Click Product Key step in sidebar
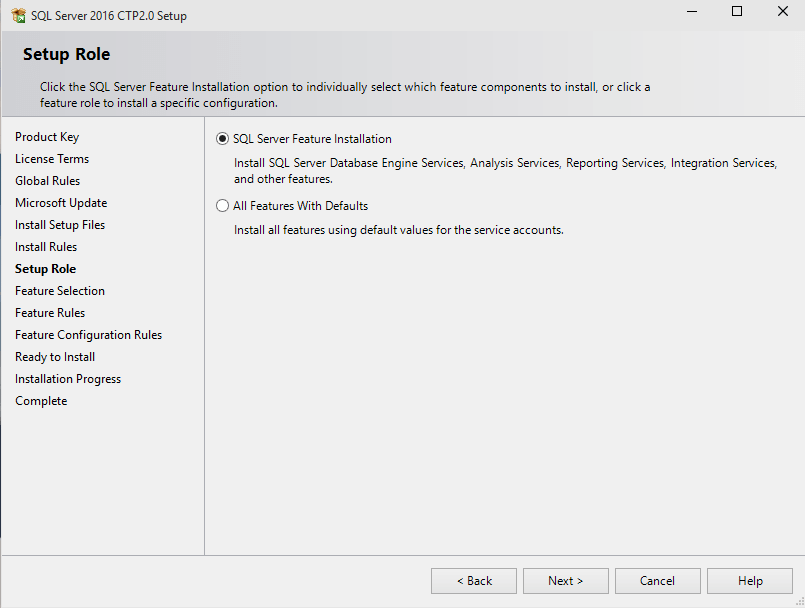The image size is (805, 608). coord(47,137)
